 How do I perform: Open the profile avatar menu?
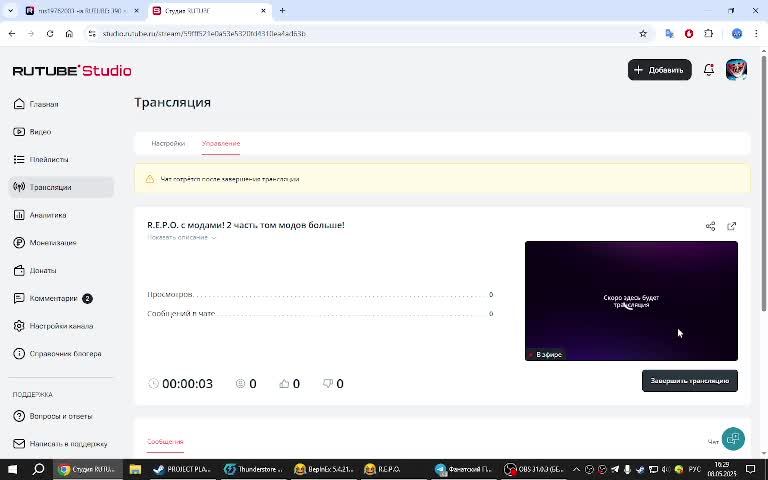coord(736,70)
